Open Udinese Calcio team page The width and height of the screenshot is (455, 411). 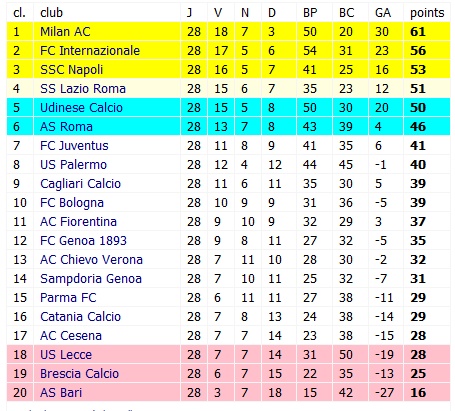pos(81,108)
